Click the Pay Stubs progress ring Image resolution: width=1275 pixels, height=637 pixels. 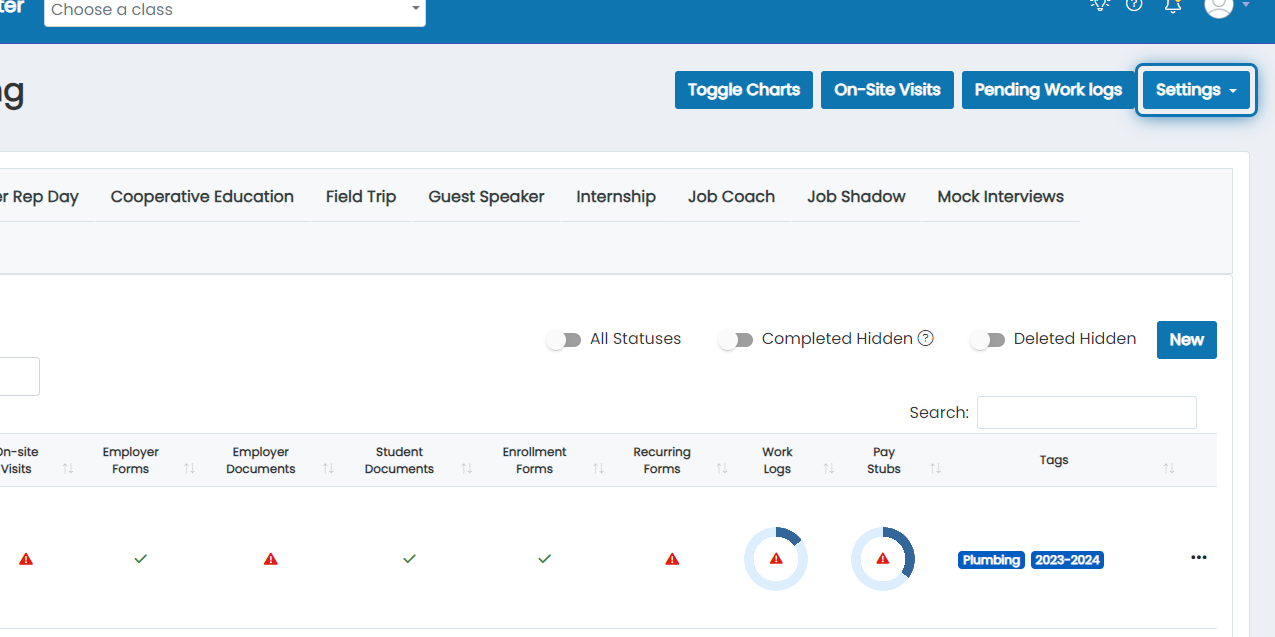pos(883,559)
